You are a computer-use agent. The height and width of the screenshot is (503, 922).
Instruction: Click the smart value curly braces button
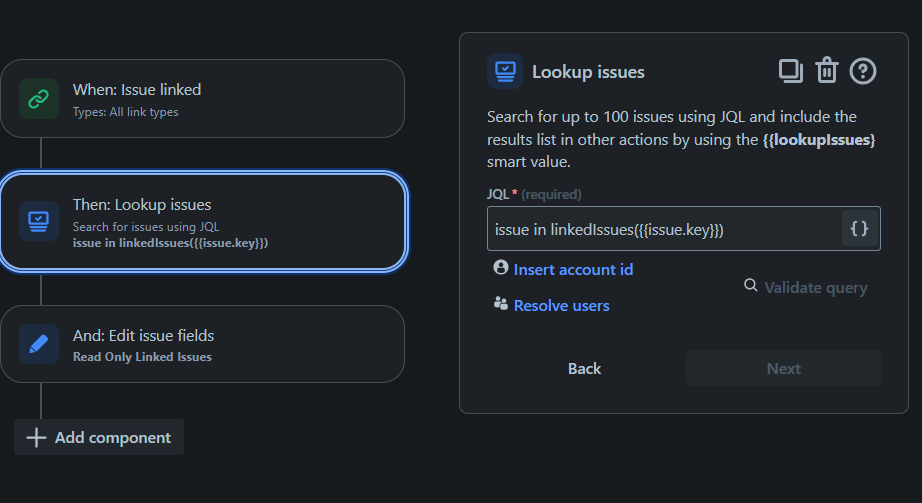tap(859, 229)
